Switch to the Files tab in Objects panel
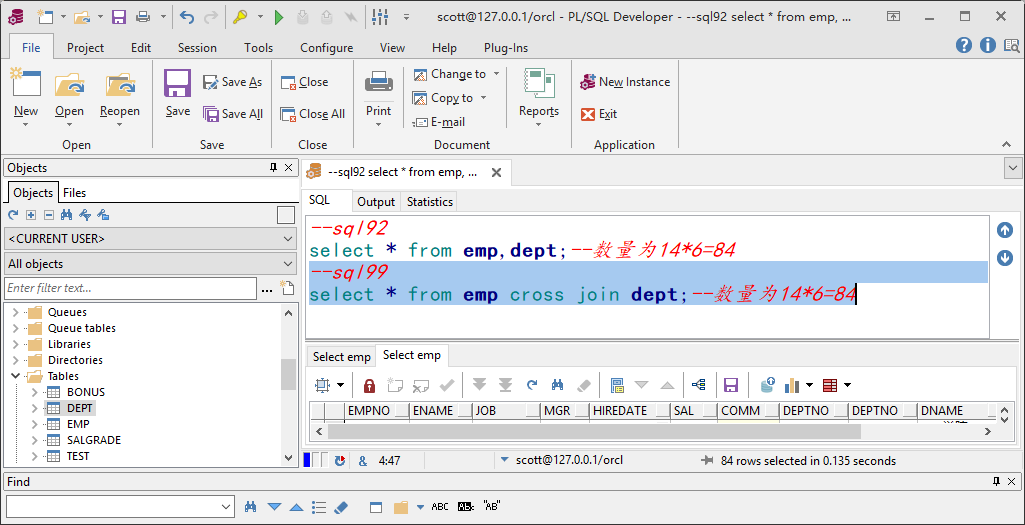 coord(75,193)
